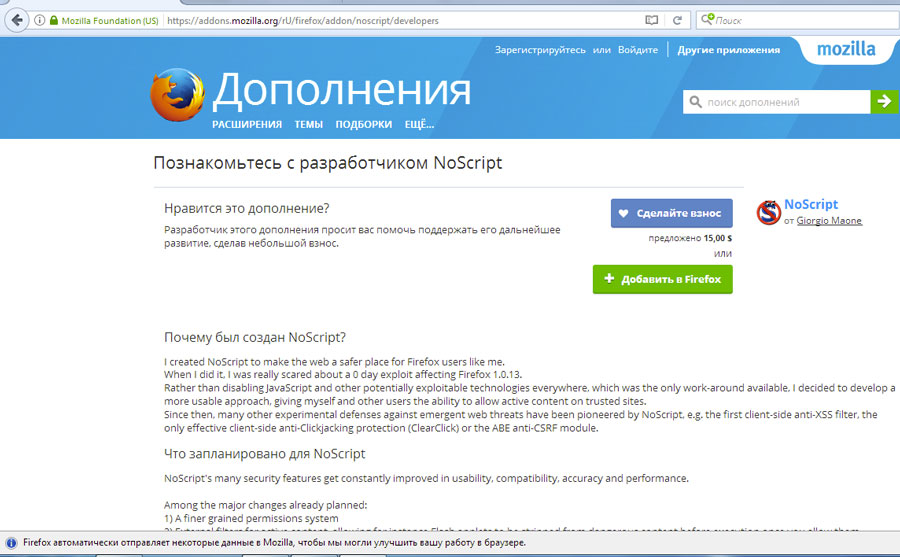Click the heading Почему был создан NoScript?

[255, 338]
